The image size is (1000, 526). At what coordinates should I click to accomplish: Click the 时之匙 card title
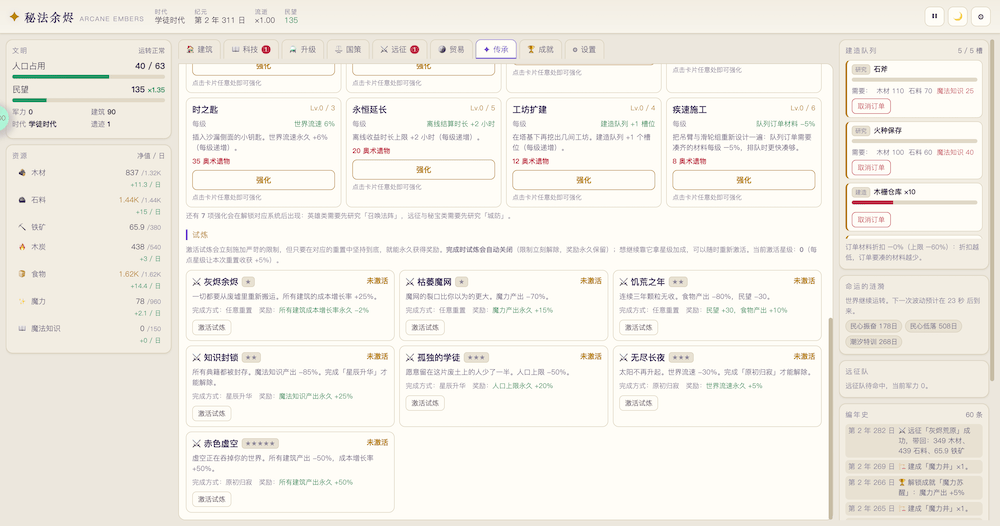click(x=205, y=110)
